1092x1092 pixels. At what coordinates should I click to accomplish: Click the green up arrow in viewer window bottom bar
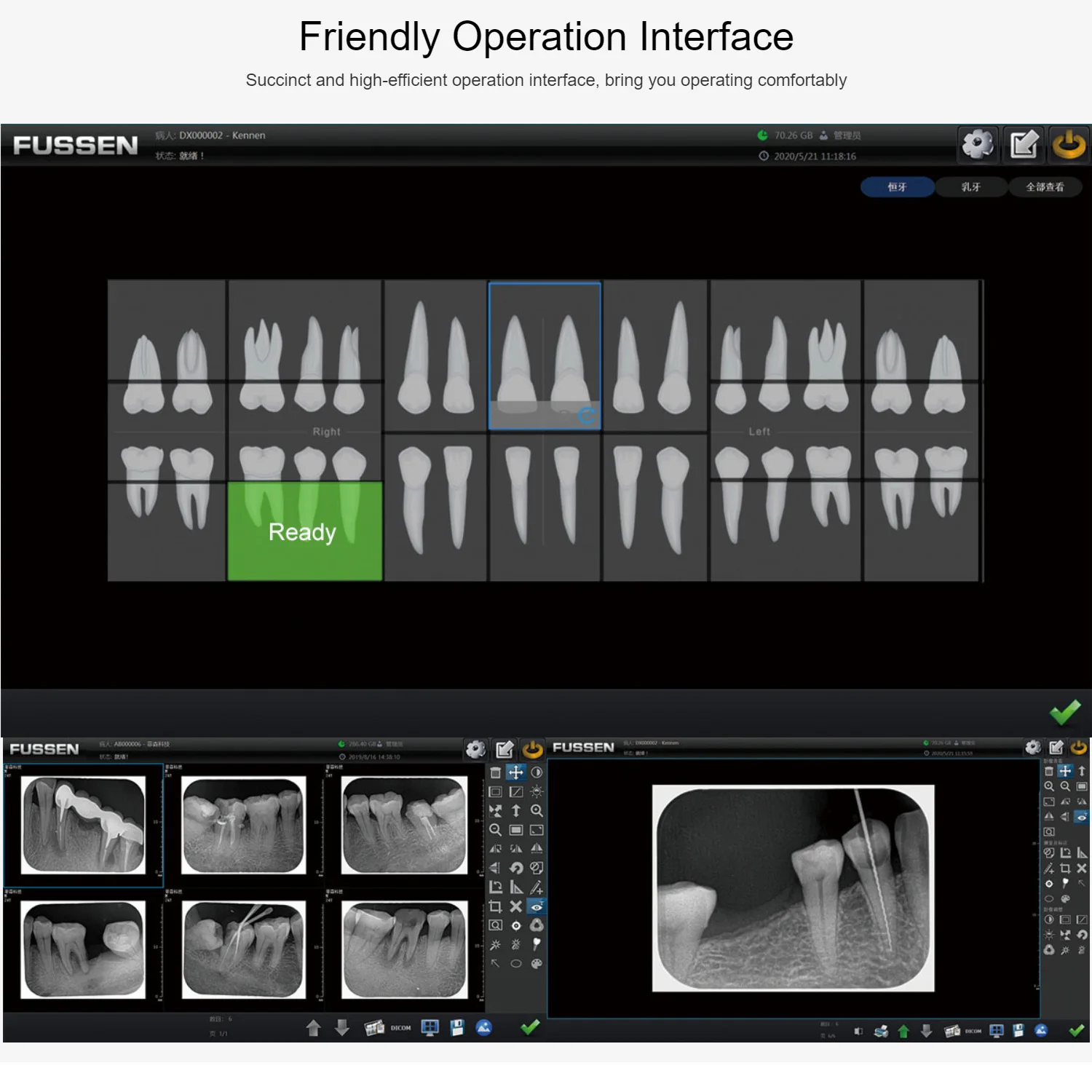click(x=903, y=1031)
